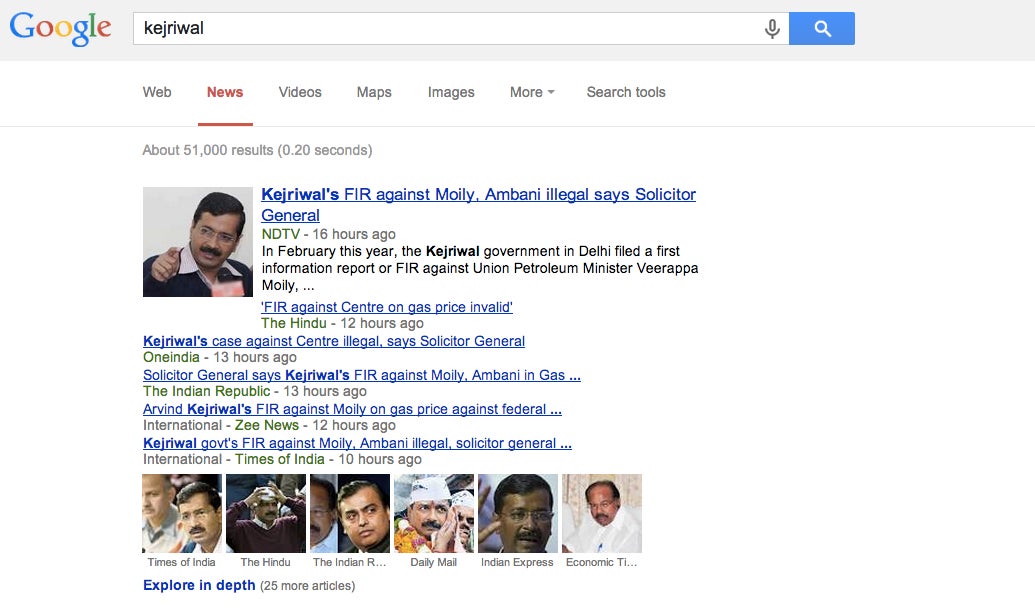The height and width of the screenshot is (614, 1035).
Task: Open The Indian Republic Solicitor General article
Action: [362, 375]
